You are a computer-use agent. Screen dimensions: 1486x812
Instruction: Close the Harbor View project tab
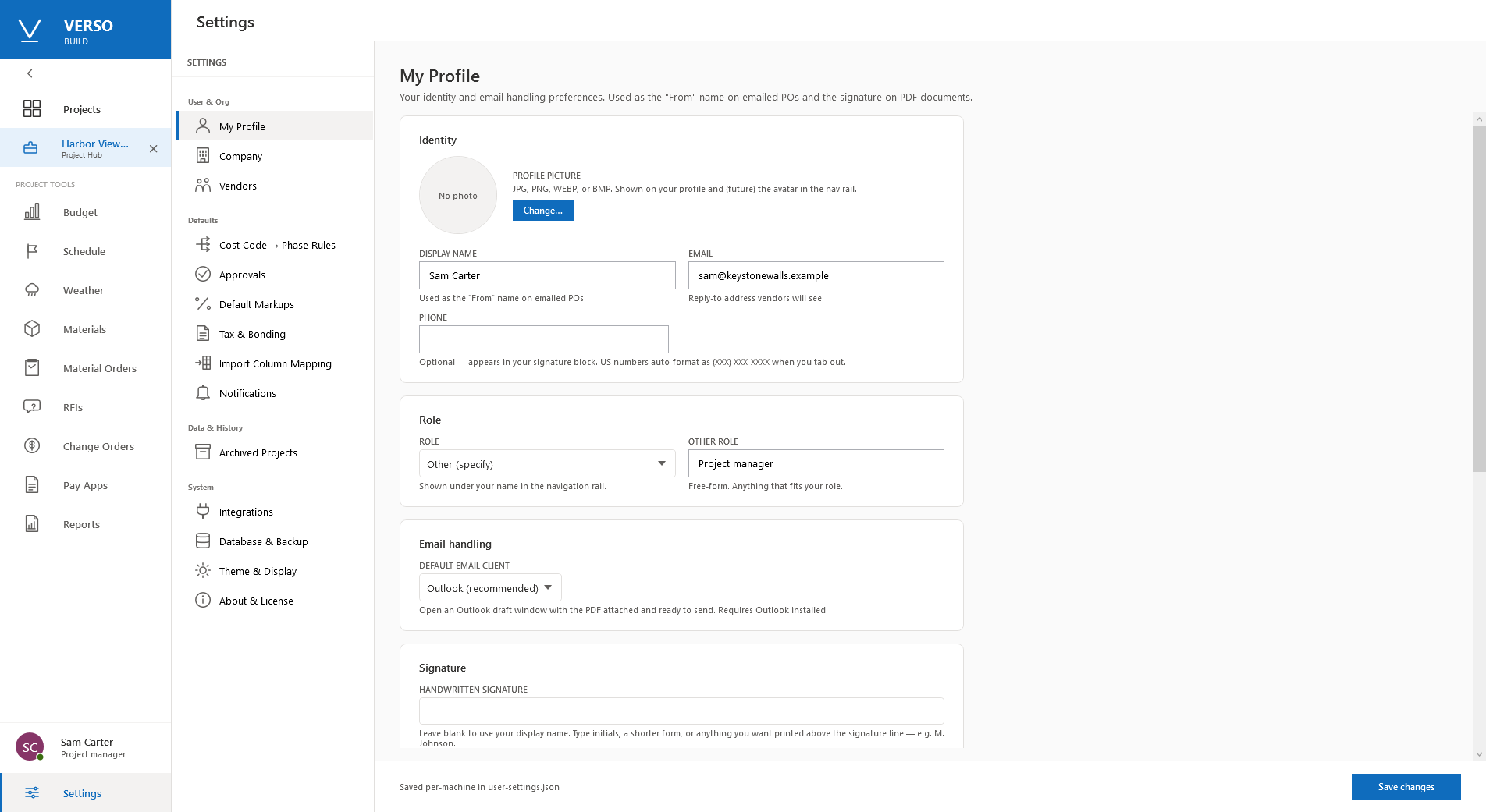pyautogui.click(x=153, y=148)
